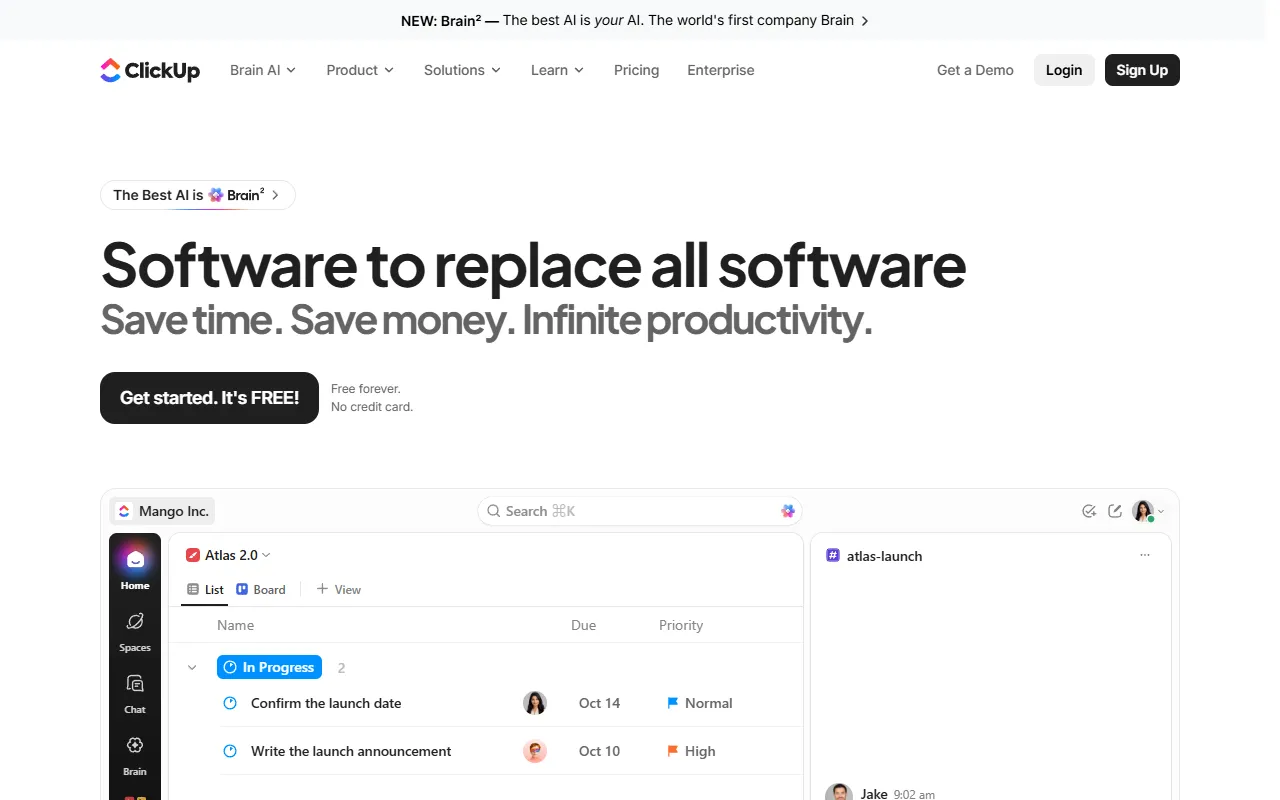Click Get started. It's FREE! button
The width and height of the screenshot is (1280, 800).
pyautogui.click(x=209, y=398)
